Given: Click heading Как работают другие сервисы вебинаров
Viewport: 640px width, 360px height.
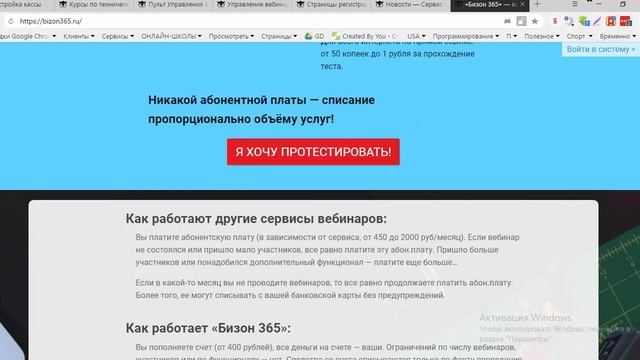Looking at the screenshot, I should [x=256, y=219].
